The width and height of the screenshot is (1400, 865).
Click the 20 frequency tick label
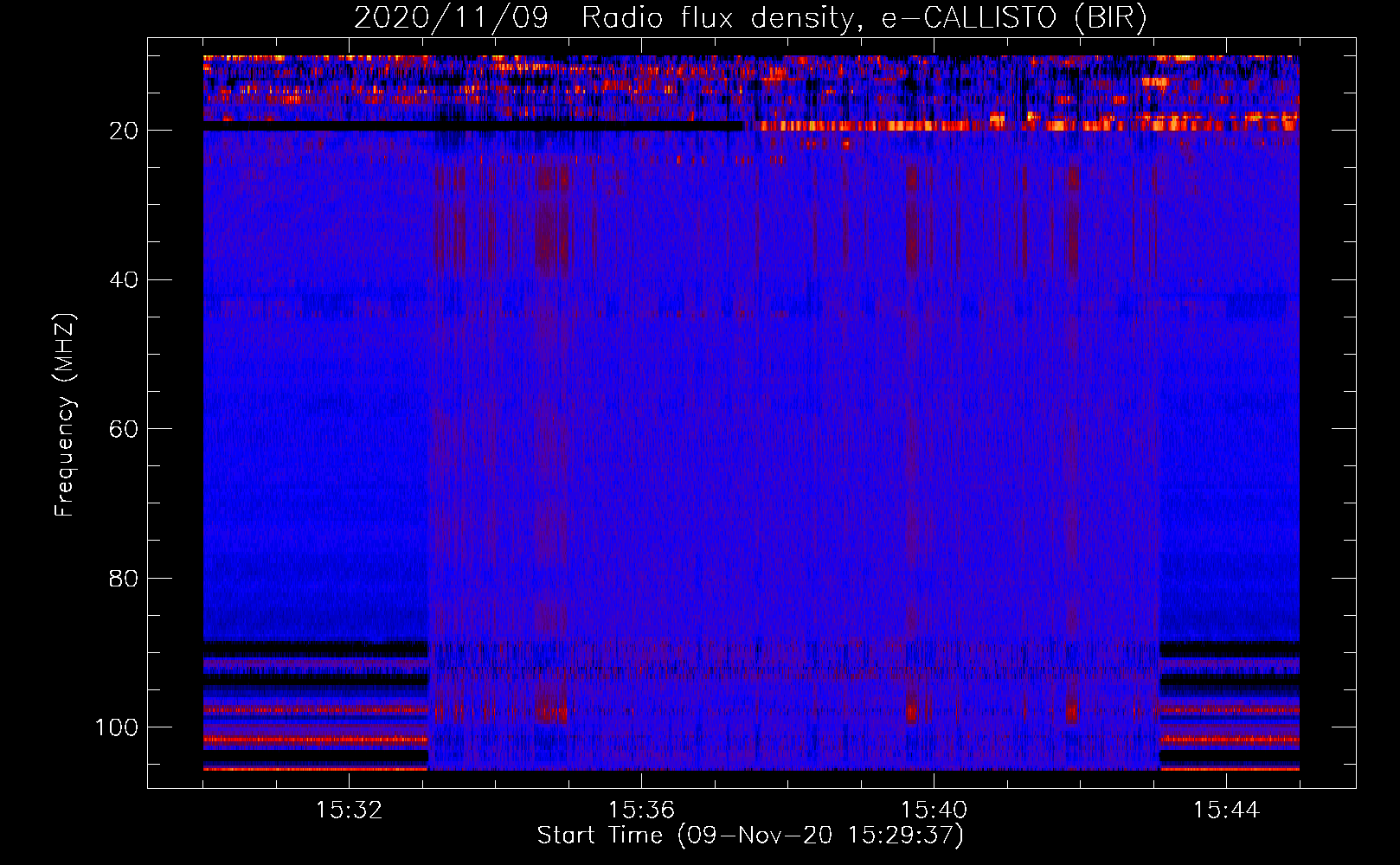(x=124, y=131)
